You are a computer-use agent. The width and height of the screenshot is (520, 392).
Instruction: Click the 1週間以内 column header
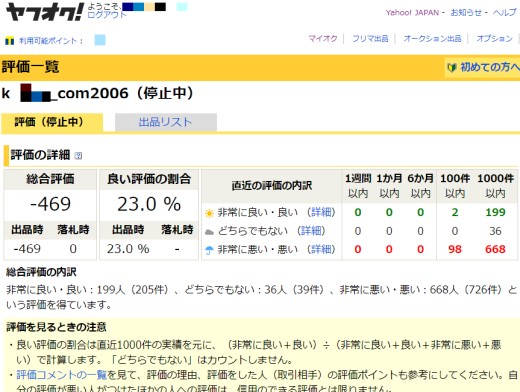pyautogui.click(x=358, y=186)
